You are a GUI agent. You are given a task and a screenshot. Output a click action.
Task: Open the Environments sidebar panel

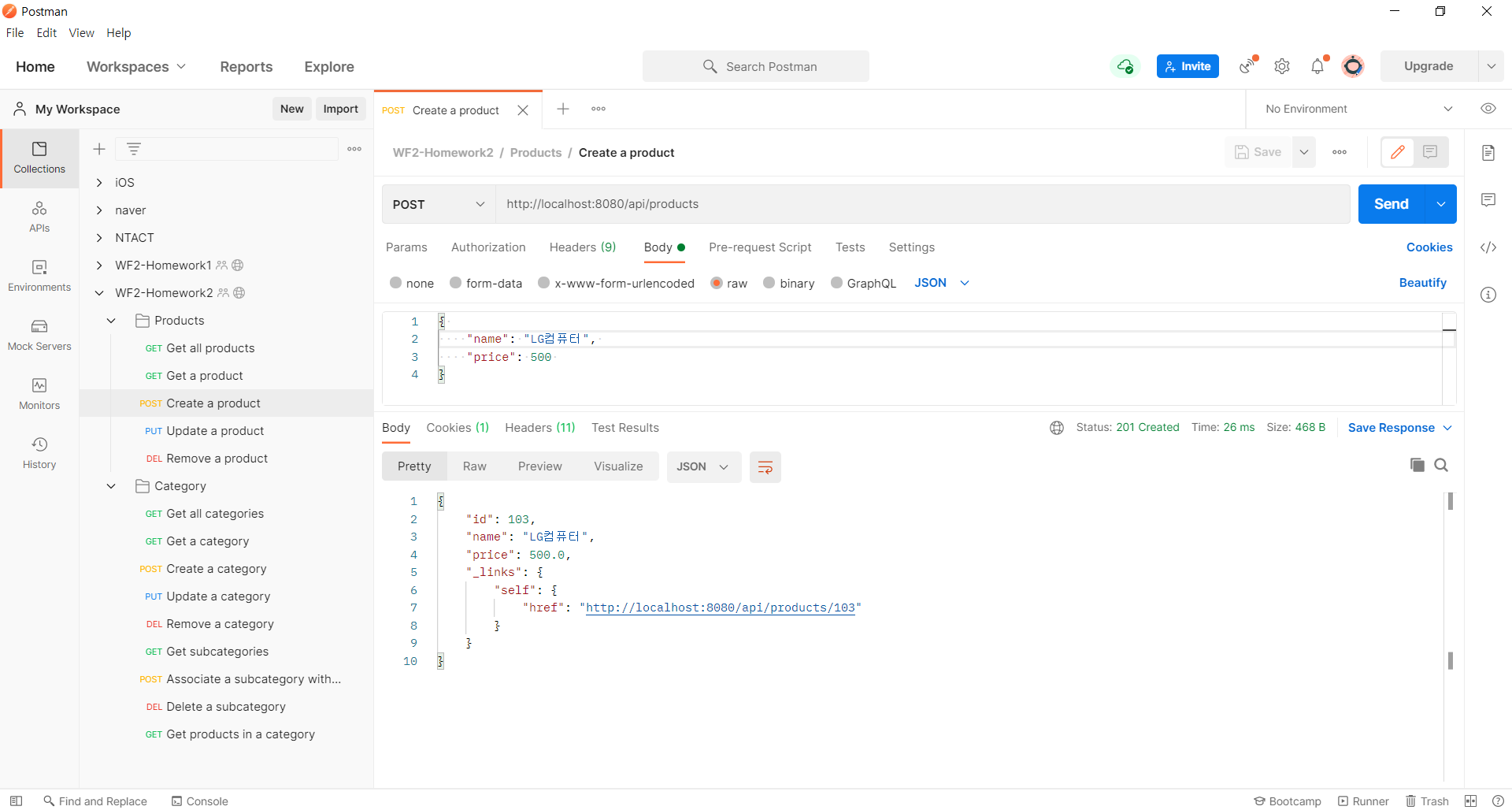tap(39, 277)
